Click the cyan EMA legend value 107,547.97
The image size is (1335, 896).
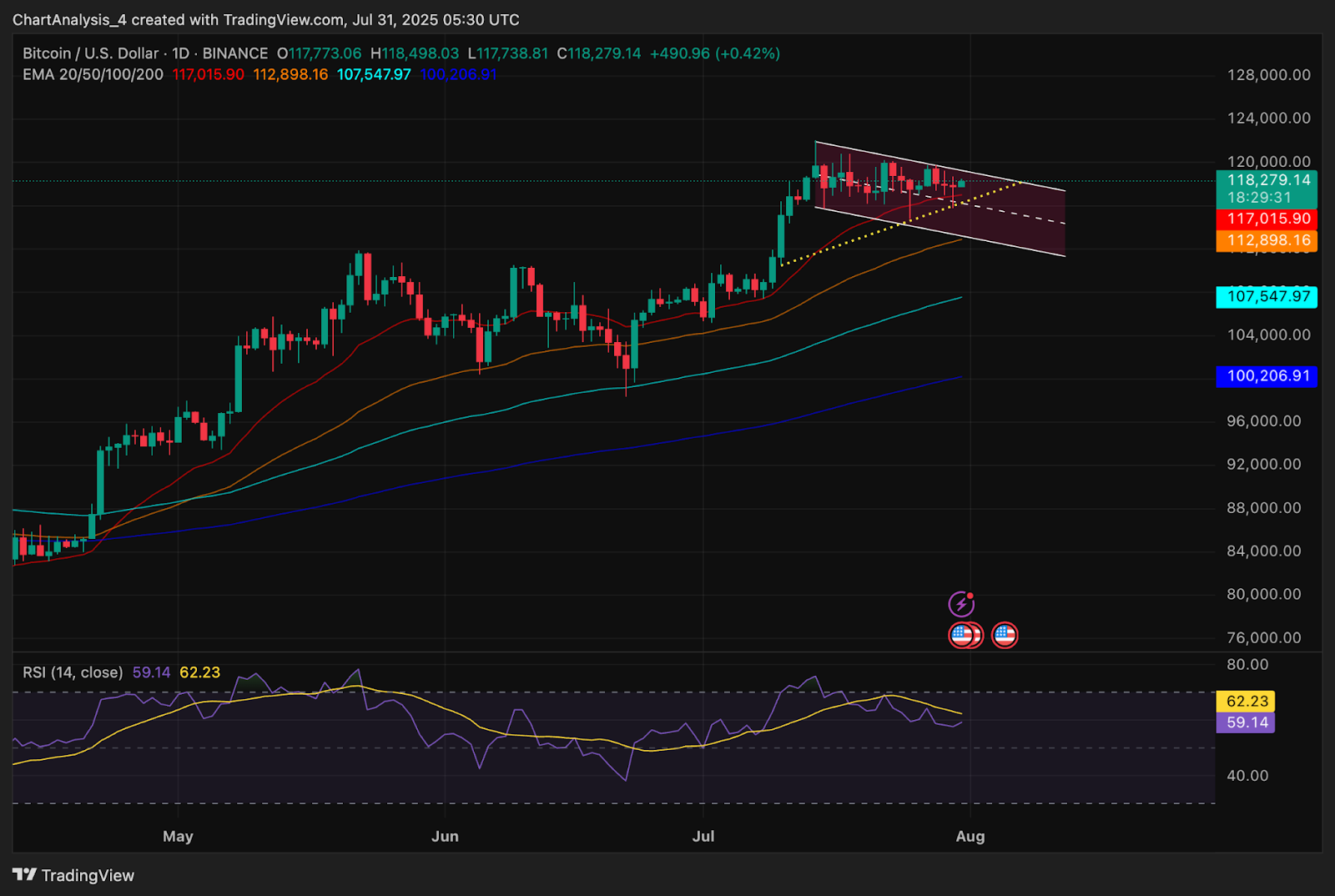pos(374,74)
